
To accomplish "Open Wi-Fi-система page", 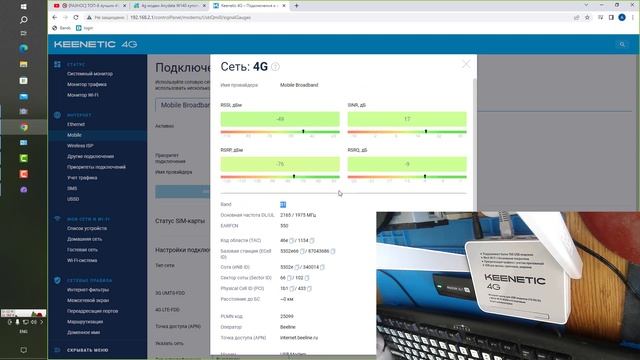I will click(82, 260).
